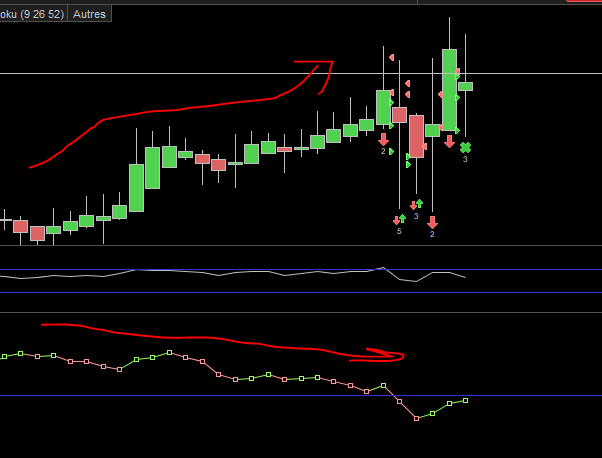Click the red/green arrow pair labeled 5
This screenshot has height=458, width=602.
coord(399,220)
